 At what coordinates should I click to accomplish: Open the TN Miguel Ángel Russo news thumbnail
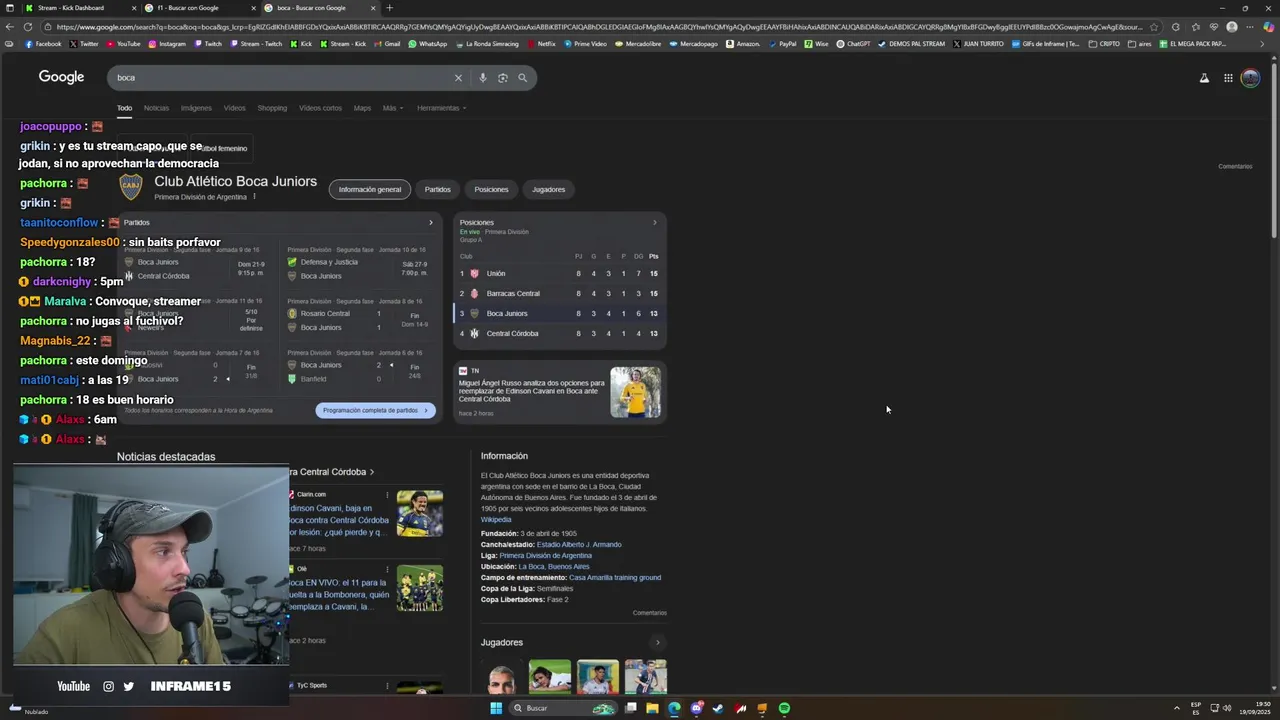(635, 392)
